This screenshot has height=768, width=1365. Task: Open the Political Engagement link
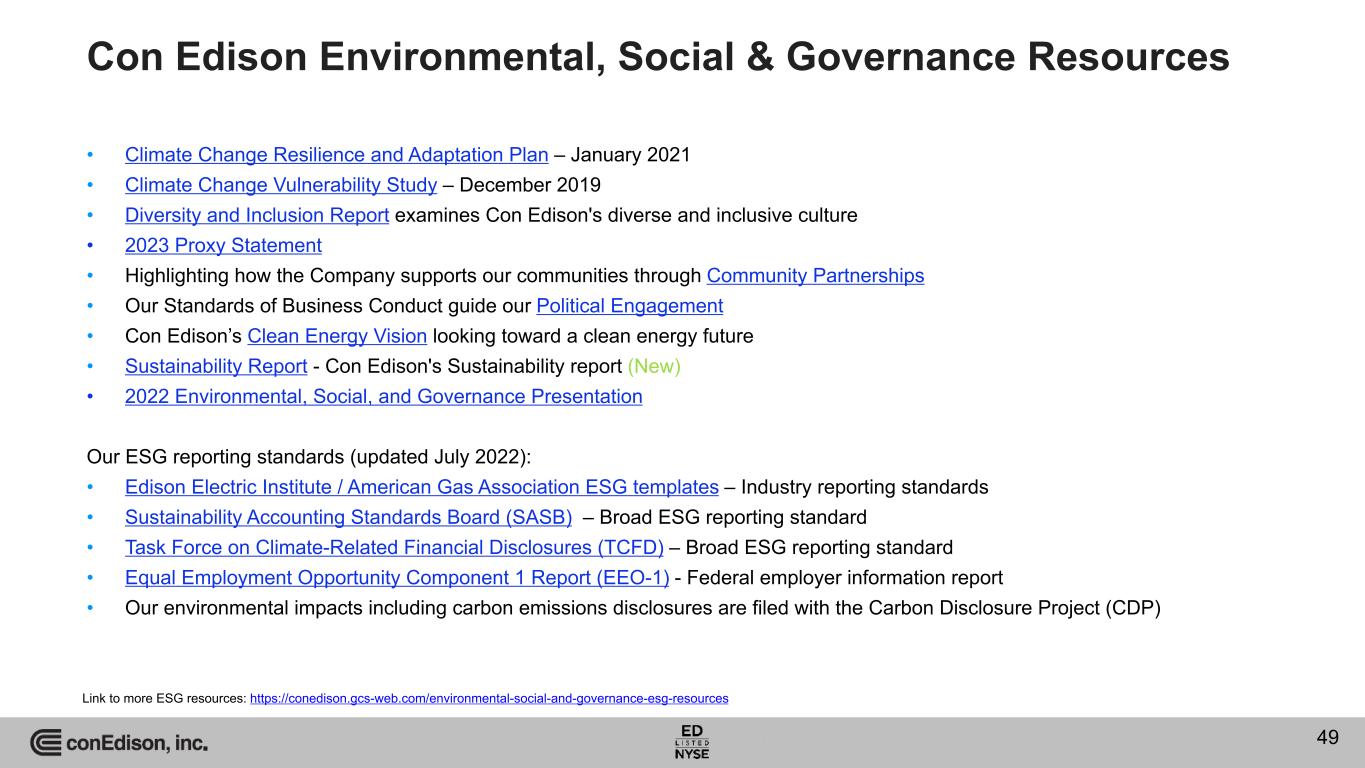pyautogui.click(x=629, y=305)
